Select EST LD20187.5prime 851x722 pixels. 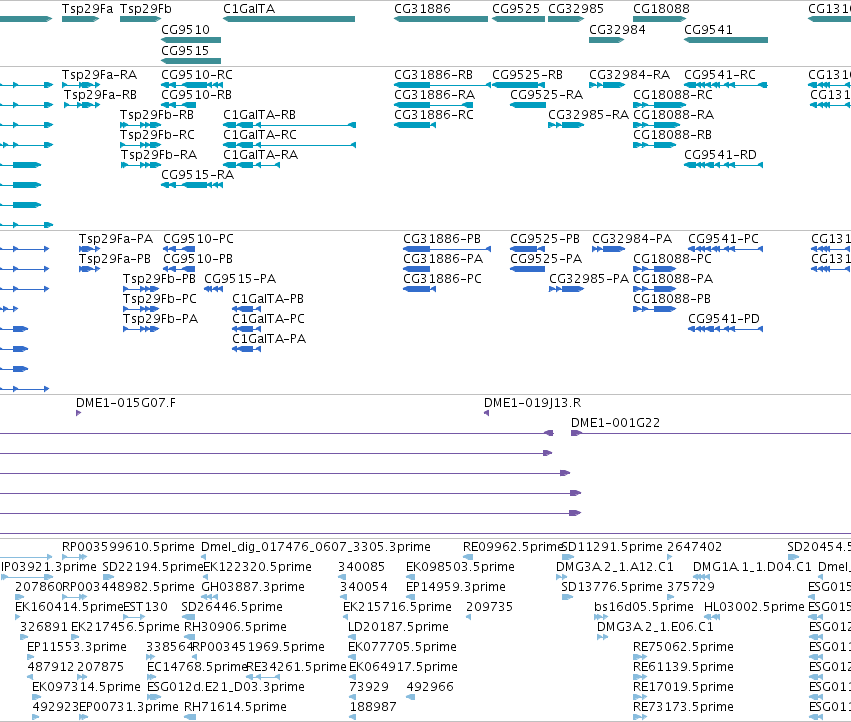pyautogui.click(x=353, y=637)
